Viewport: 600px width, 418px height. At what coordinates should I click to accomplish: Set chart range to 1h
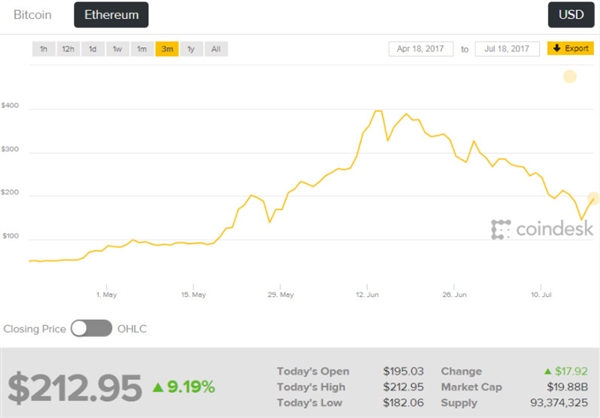tap(44, 49)
